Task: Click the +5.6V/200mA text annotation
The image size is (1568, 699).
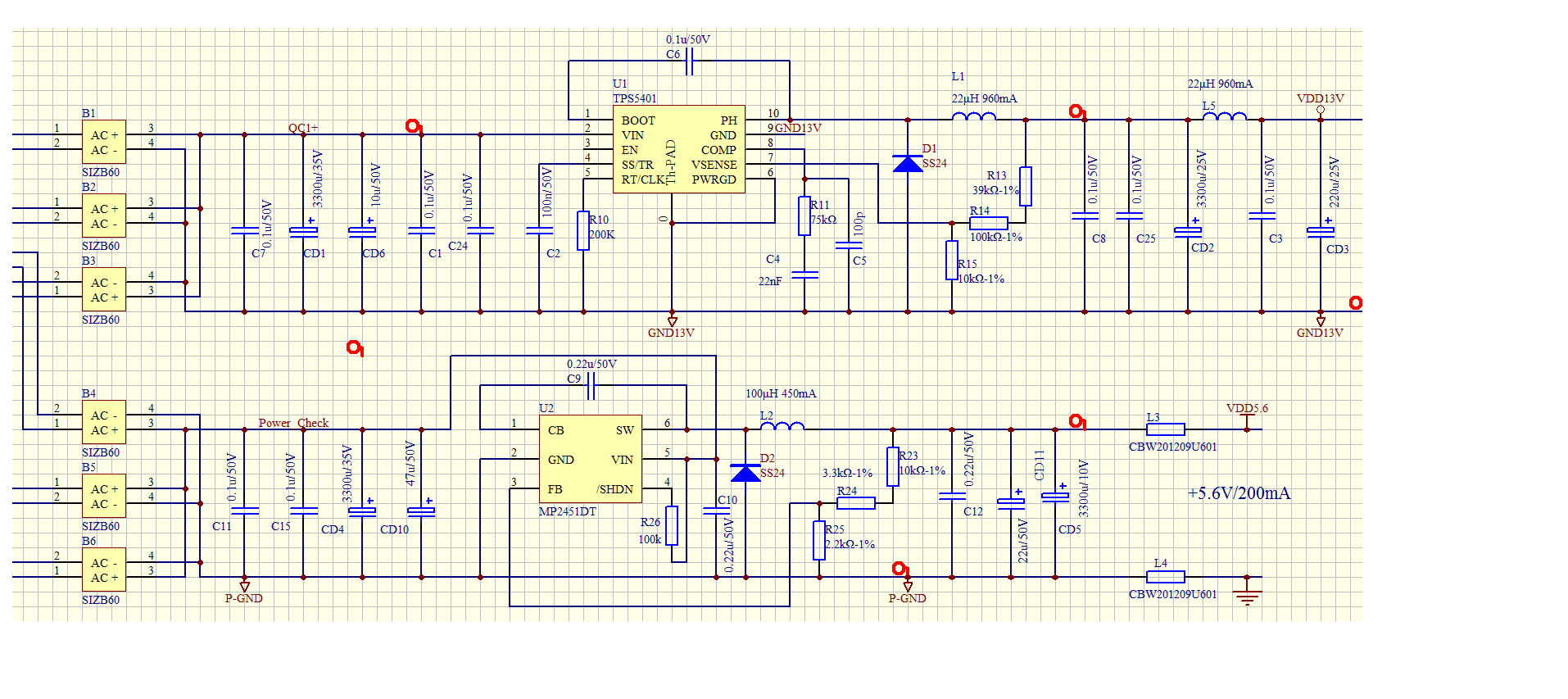Action: pyautogui.click(x=1239, y=493)
